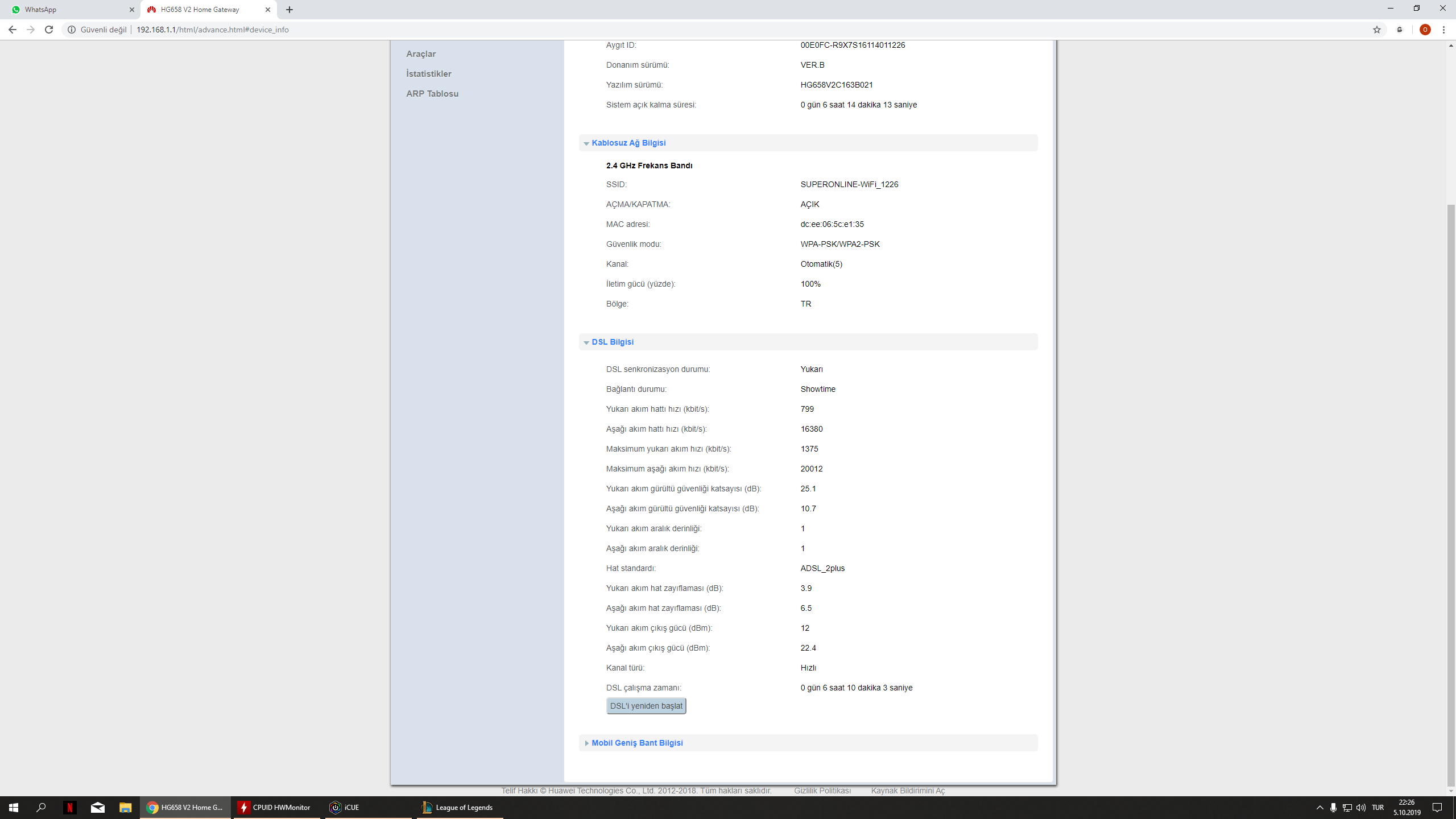Open the Gizlilik Politikası link
Viewport: 1456px width, 819px height.
(x=822, y=791)
